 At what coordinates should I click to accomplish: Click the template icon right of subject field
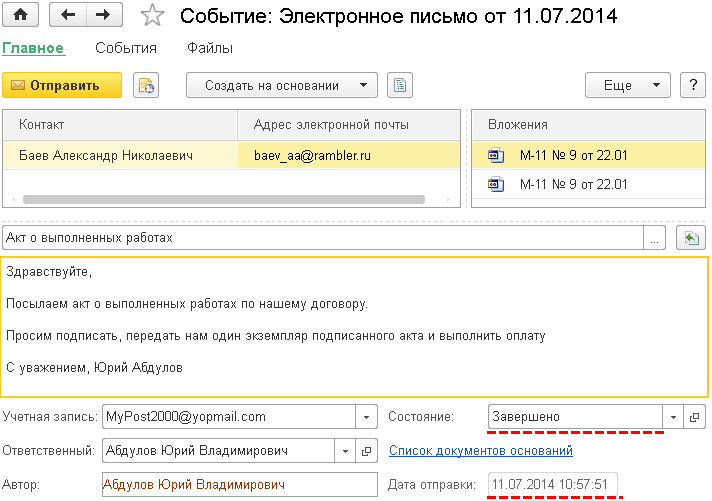691,238
